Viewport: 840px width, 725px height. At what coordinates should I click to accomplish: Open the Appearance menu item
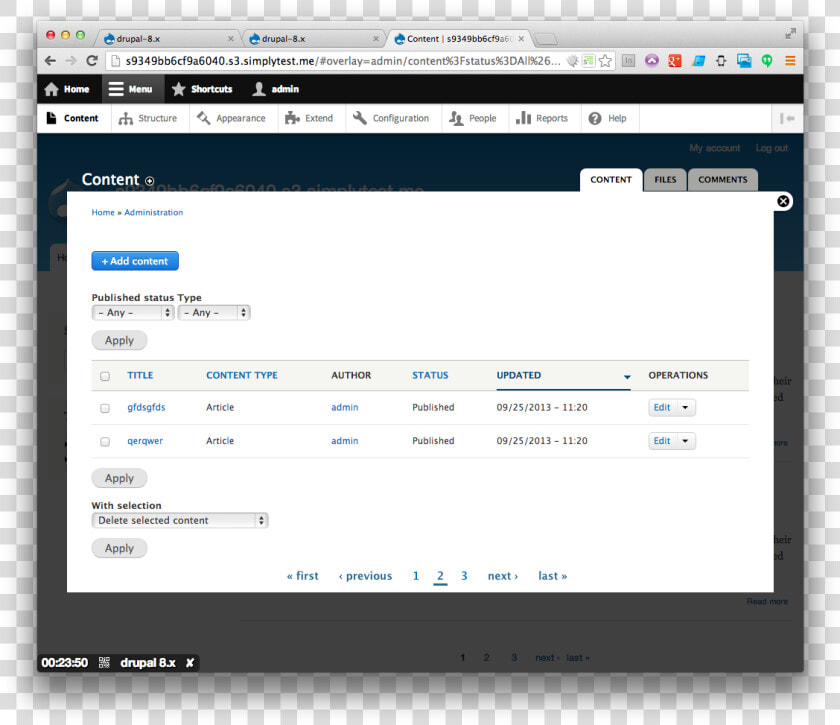click(231, 118)
